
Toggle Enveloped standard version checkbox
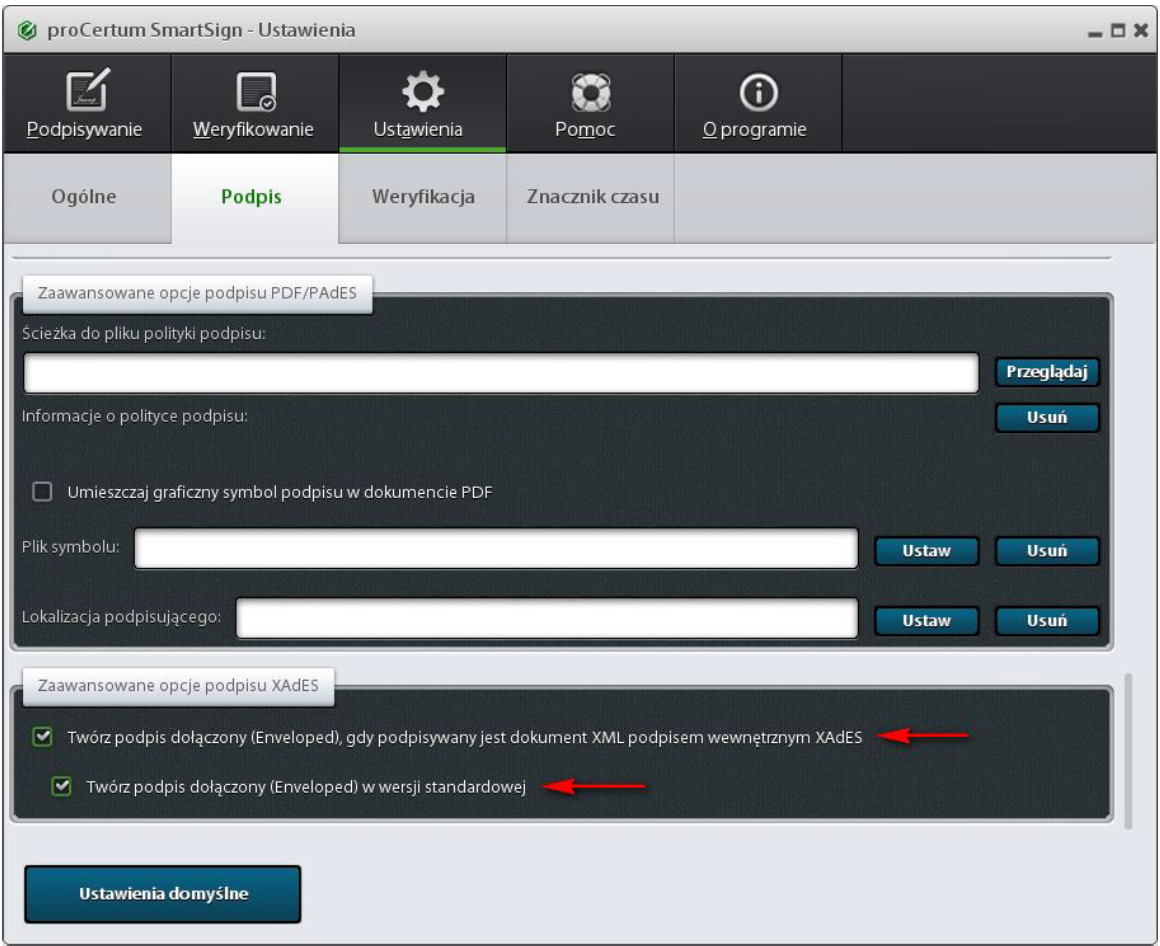tap(61, 786)
